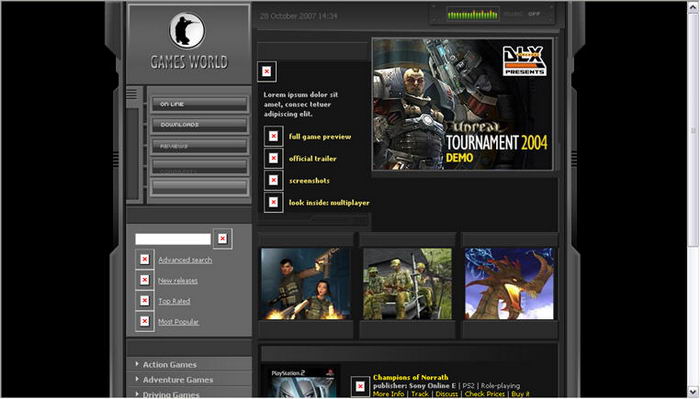Open the On Line menu button
700x399 pixels.
(200, 104)
